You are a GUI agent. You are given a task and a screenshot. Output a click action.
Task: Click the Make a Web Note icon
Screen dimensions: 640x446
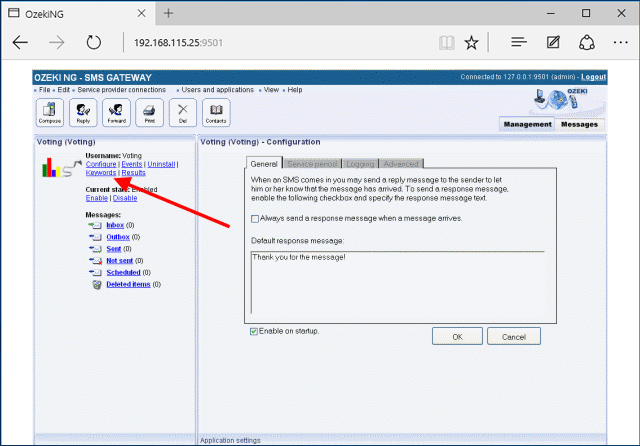pyautogui.click(x=553, y=42)
